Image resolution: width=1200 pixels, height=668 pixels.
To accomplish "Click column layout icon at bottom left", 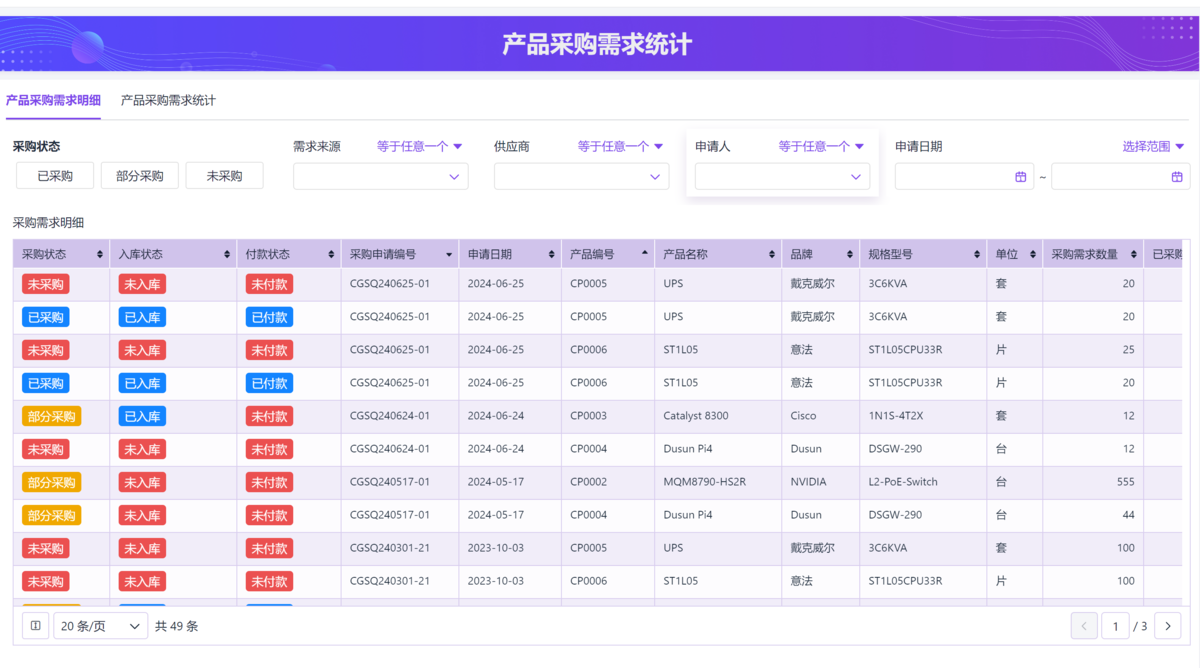I will 35,626.
